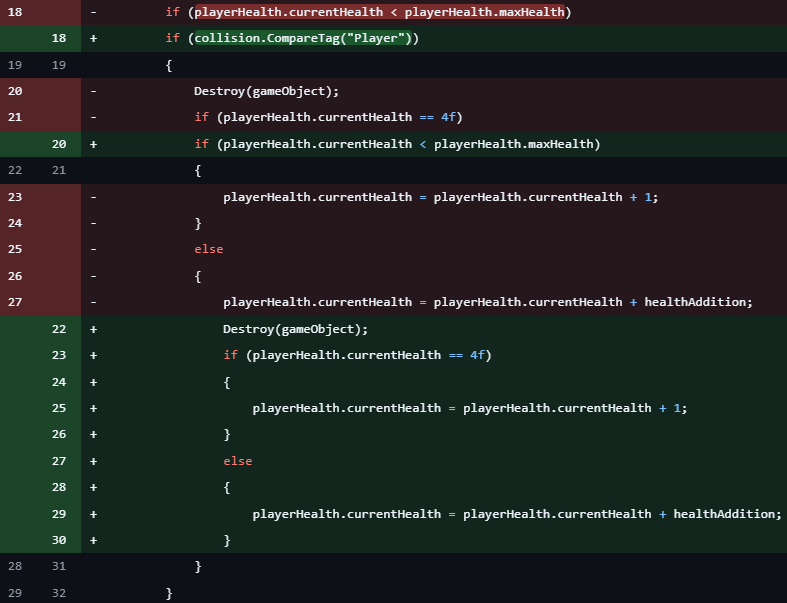
Task: Click new line number 32
Action: pyautogui.click(x=59, y=593)
